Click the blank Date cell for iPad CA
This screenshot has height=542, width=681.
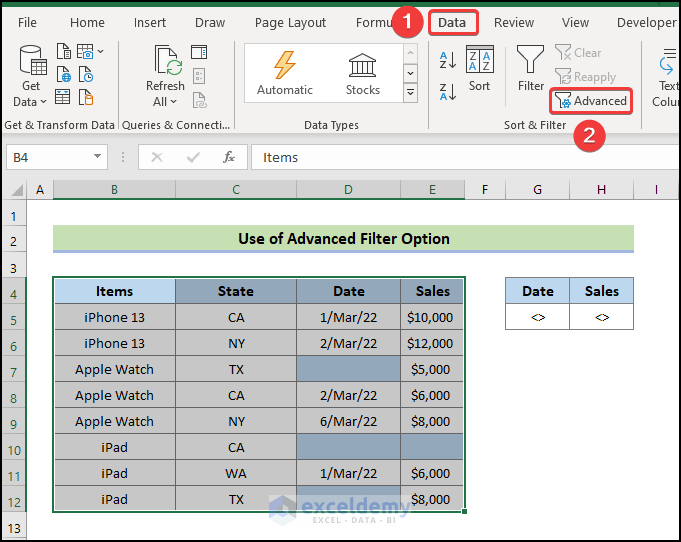point(348,447)
